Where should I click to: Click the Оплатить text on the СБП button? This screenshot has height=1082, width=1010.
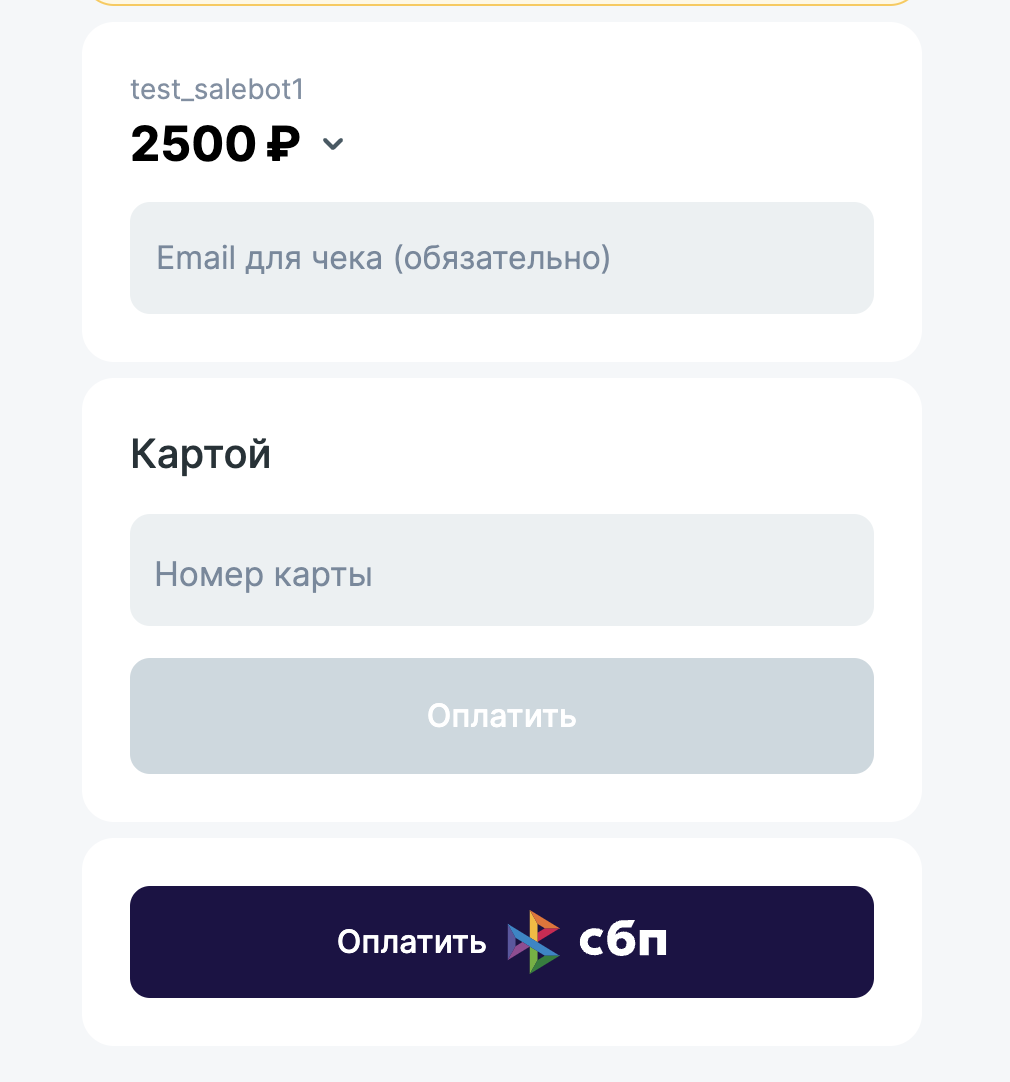(411, 942)
